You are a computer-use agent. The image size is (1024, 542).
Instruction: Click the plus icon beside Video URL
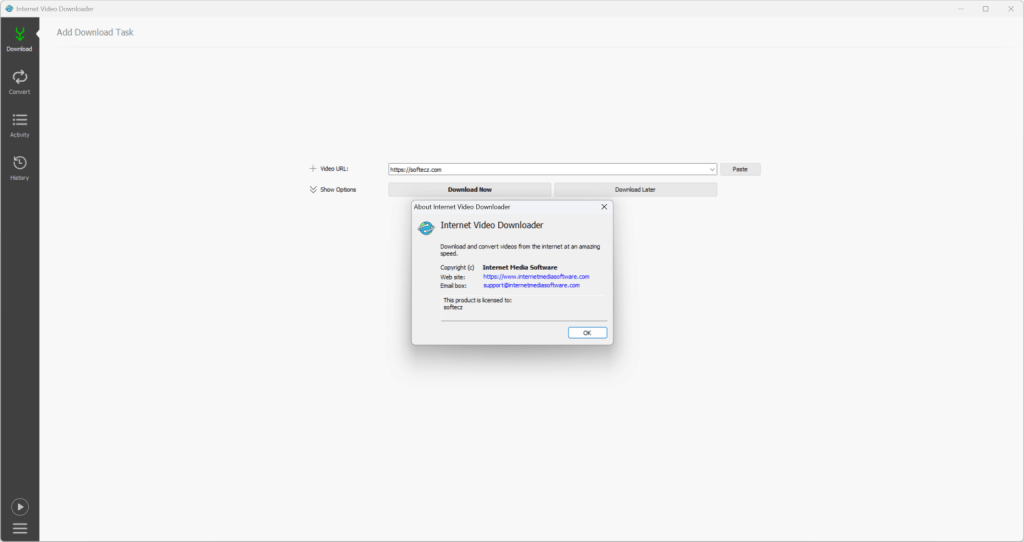tap(313, 168)
